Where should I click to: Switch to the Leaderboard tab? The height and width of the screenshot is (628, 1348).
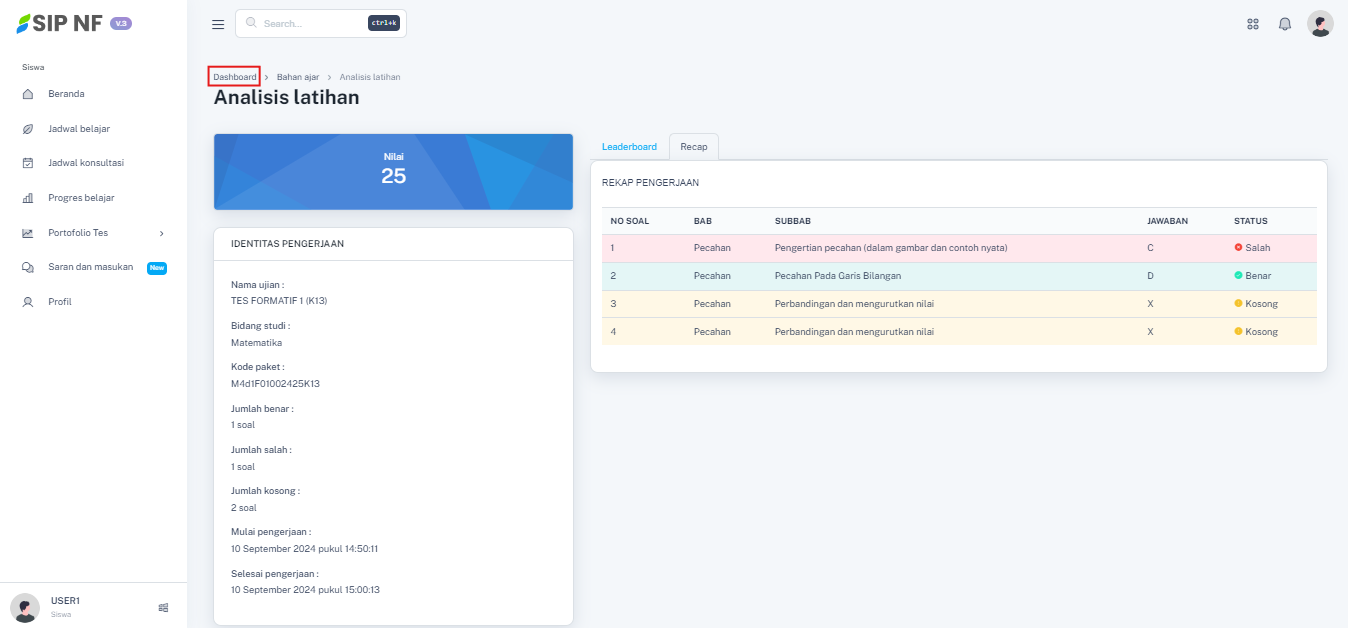click(x=629, y=147)
